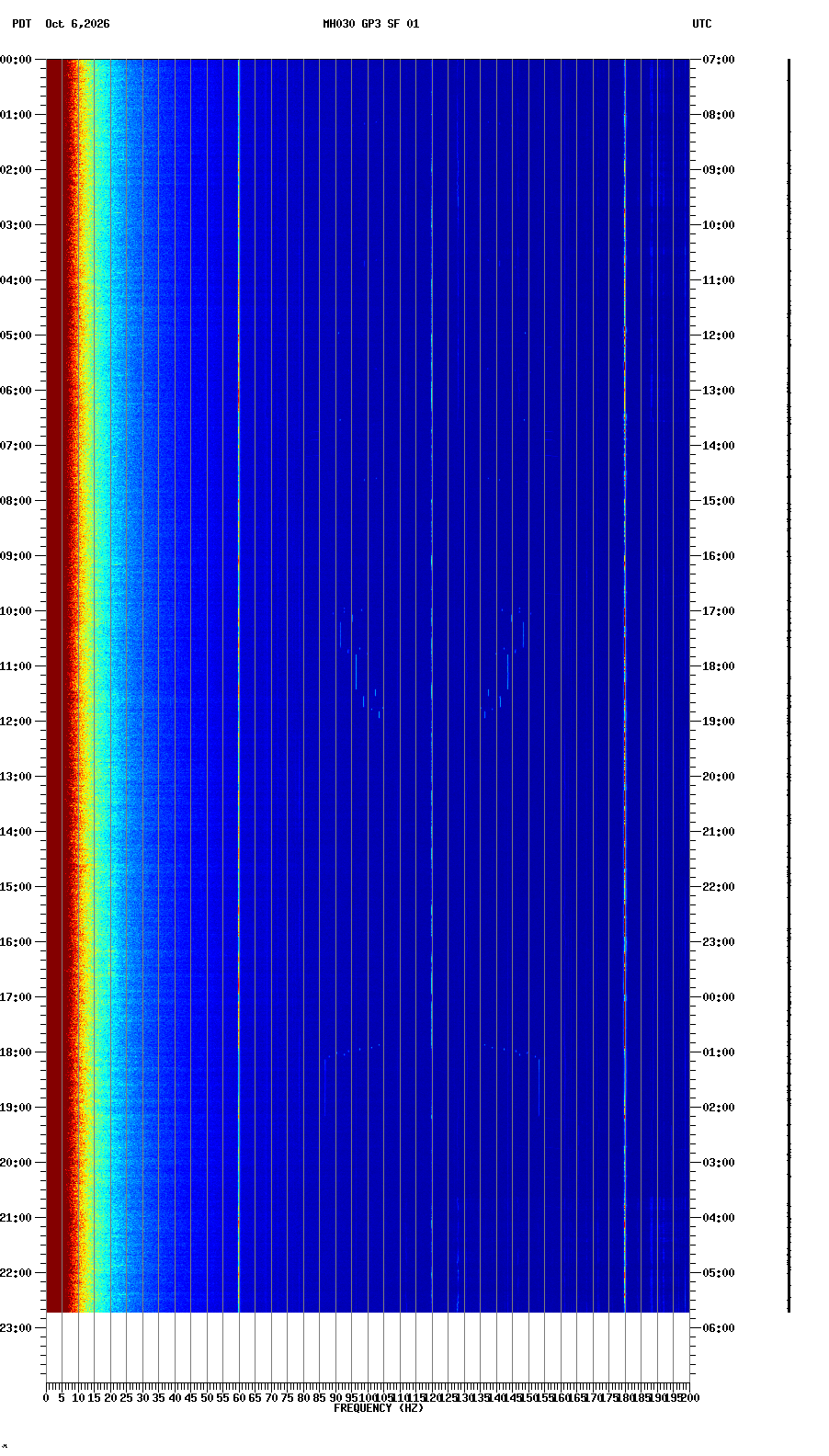Viewport: 829px width, 1456px height.
Task: Click the 04:00 UTC time label
Action: pos(719,1218)
